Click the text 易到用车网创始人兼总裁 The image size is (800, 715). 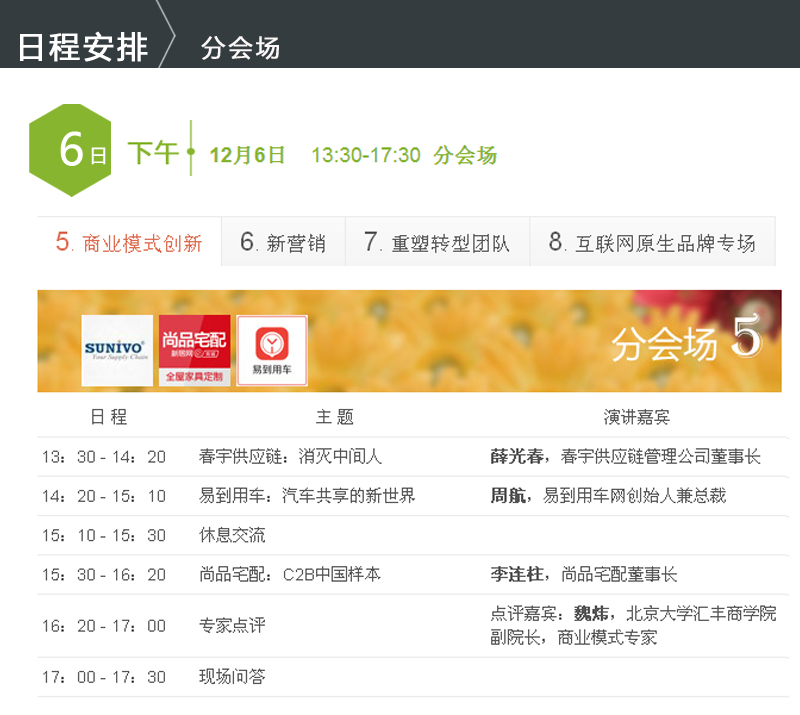635,496
